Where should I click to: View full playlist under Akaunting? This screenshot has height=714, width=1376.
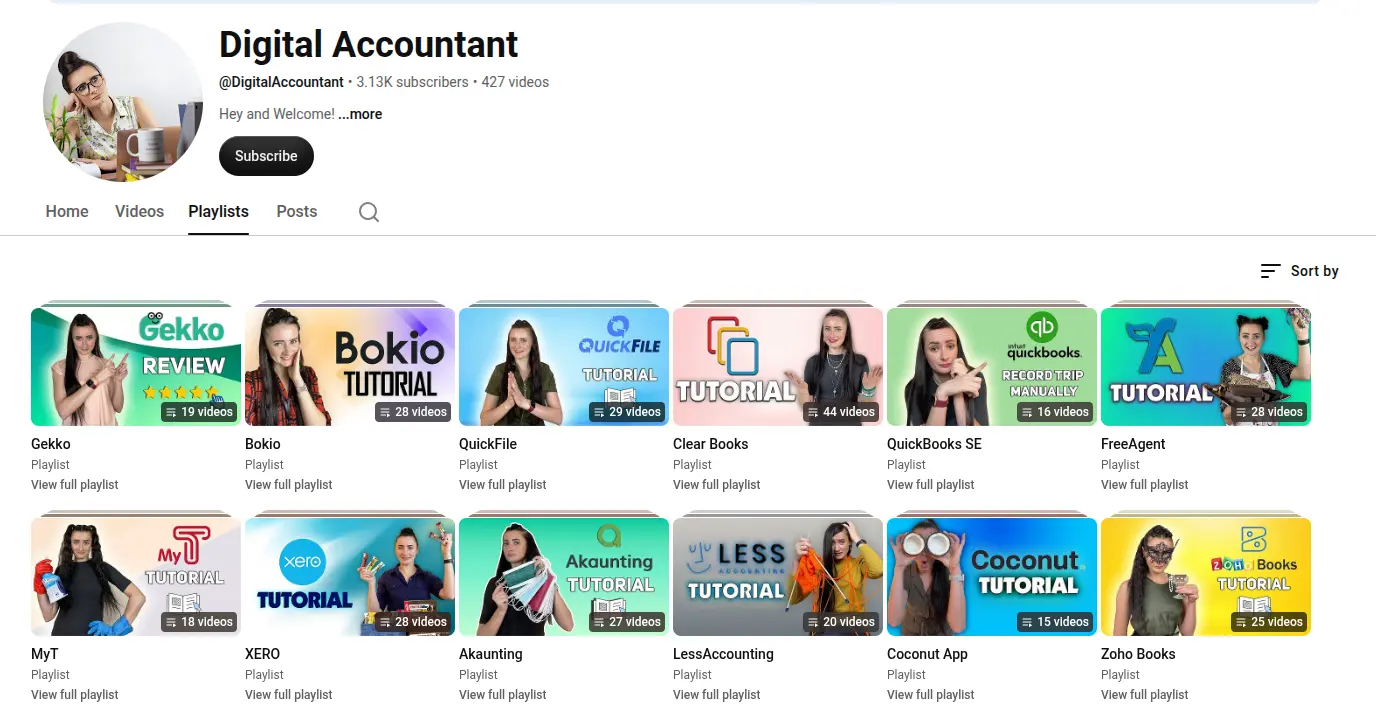coord(503,695)
